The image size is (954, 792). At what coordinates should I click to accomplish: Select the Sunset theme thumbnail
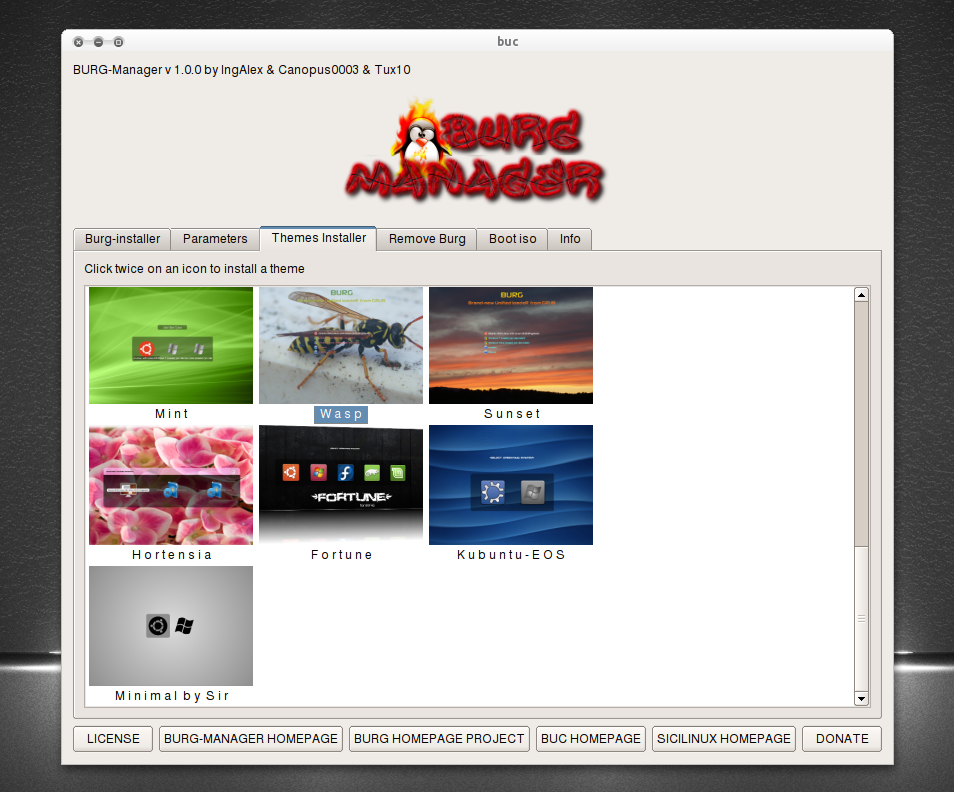tap(511, 345)
